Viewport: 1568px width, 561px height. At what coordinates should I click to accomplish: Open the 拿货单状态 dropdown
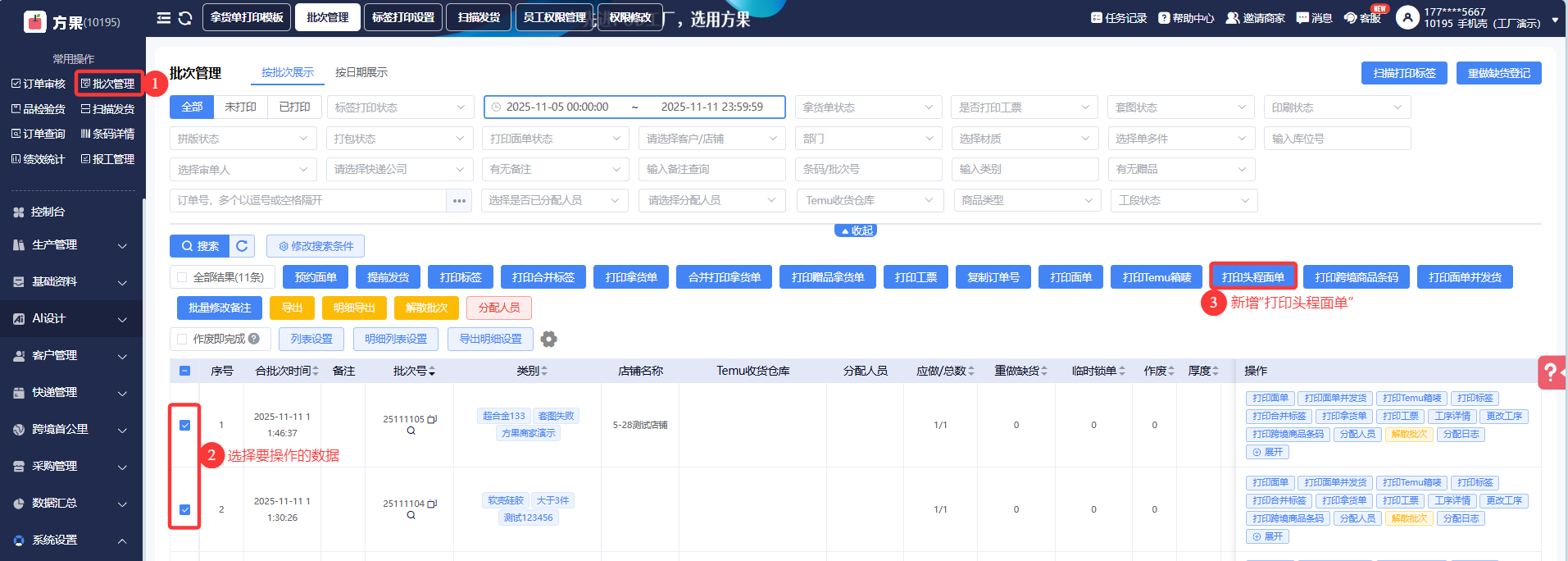tap(868, 107)
